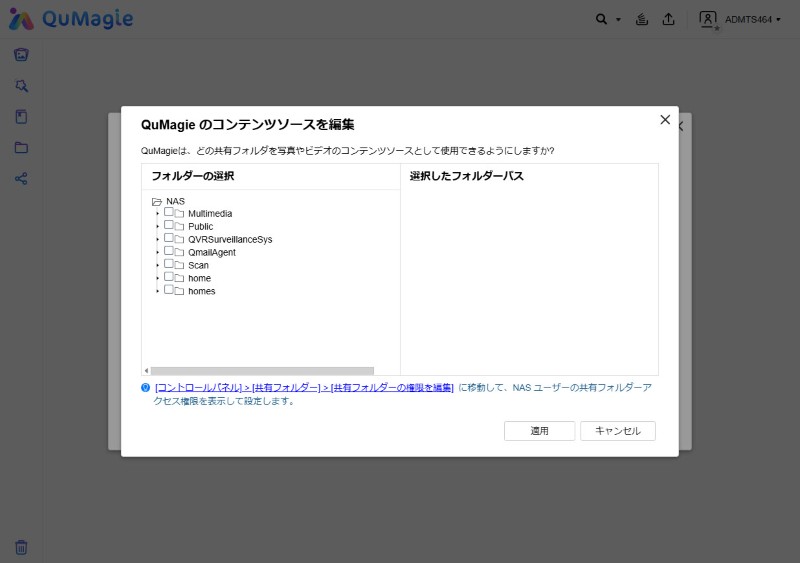Viewport: 800px width, 563px height.
Task: Click the folder list horizontal scrollbar
Action: point(261,370)
